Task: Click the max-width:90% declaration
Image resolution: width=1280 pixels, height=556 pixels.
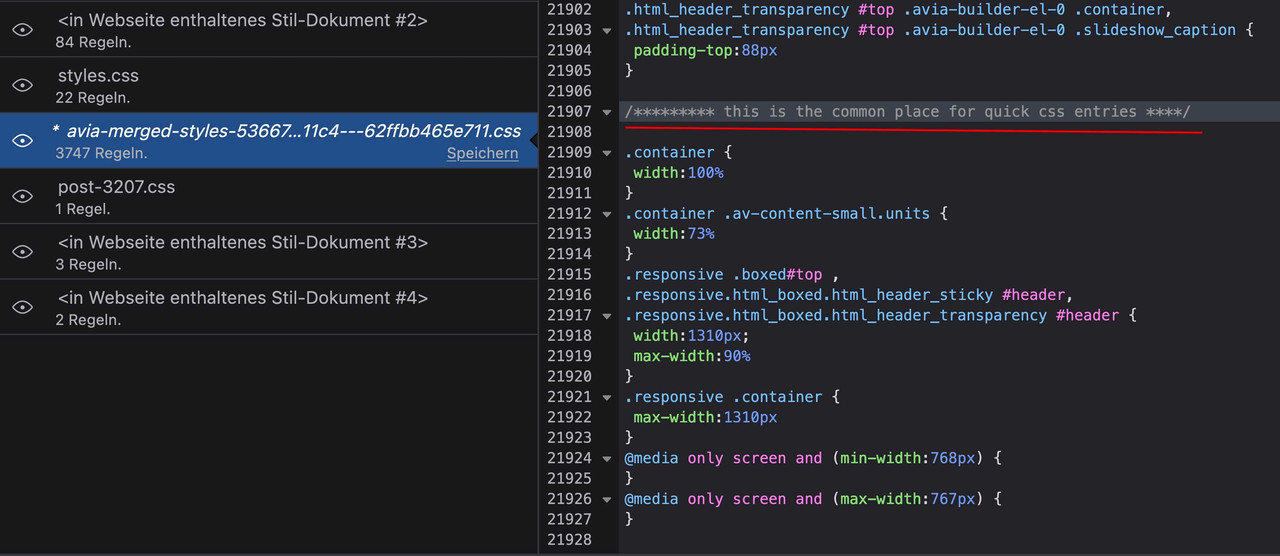Action: point(692,356)
